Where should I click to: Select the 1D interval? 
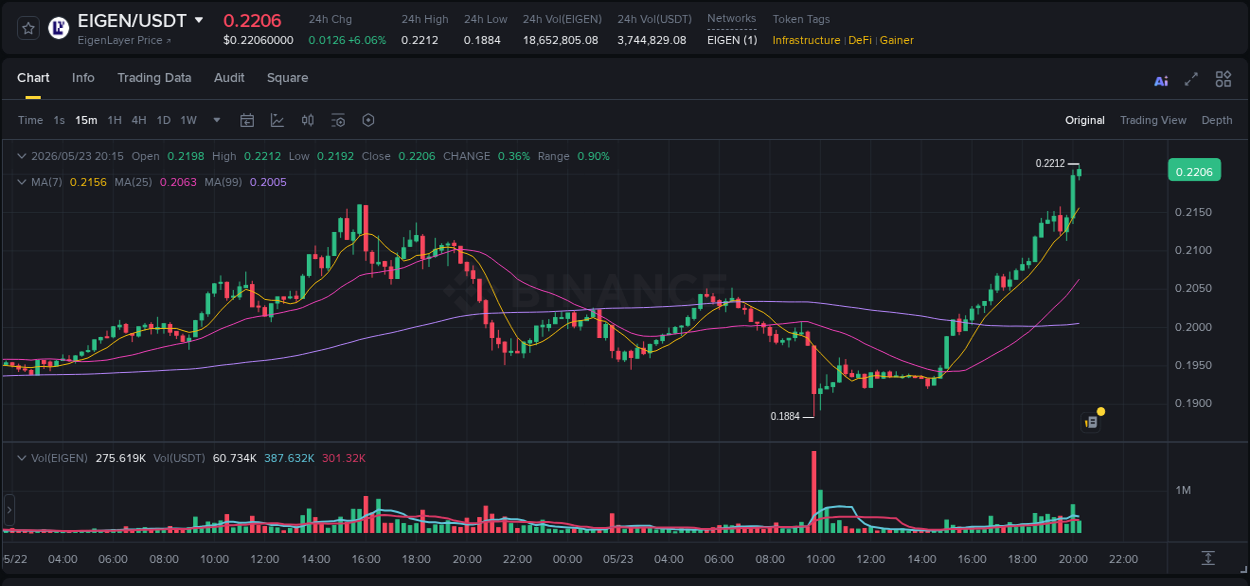tap(163, 120)
